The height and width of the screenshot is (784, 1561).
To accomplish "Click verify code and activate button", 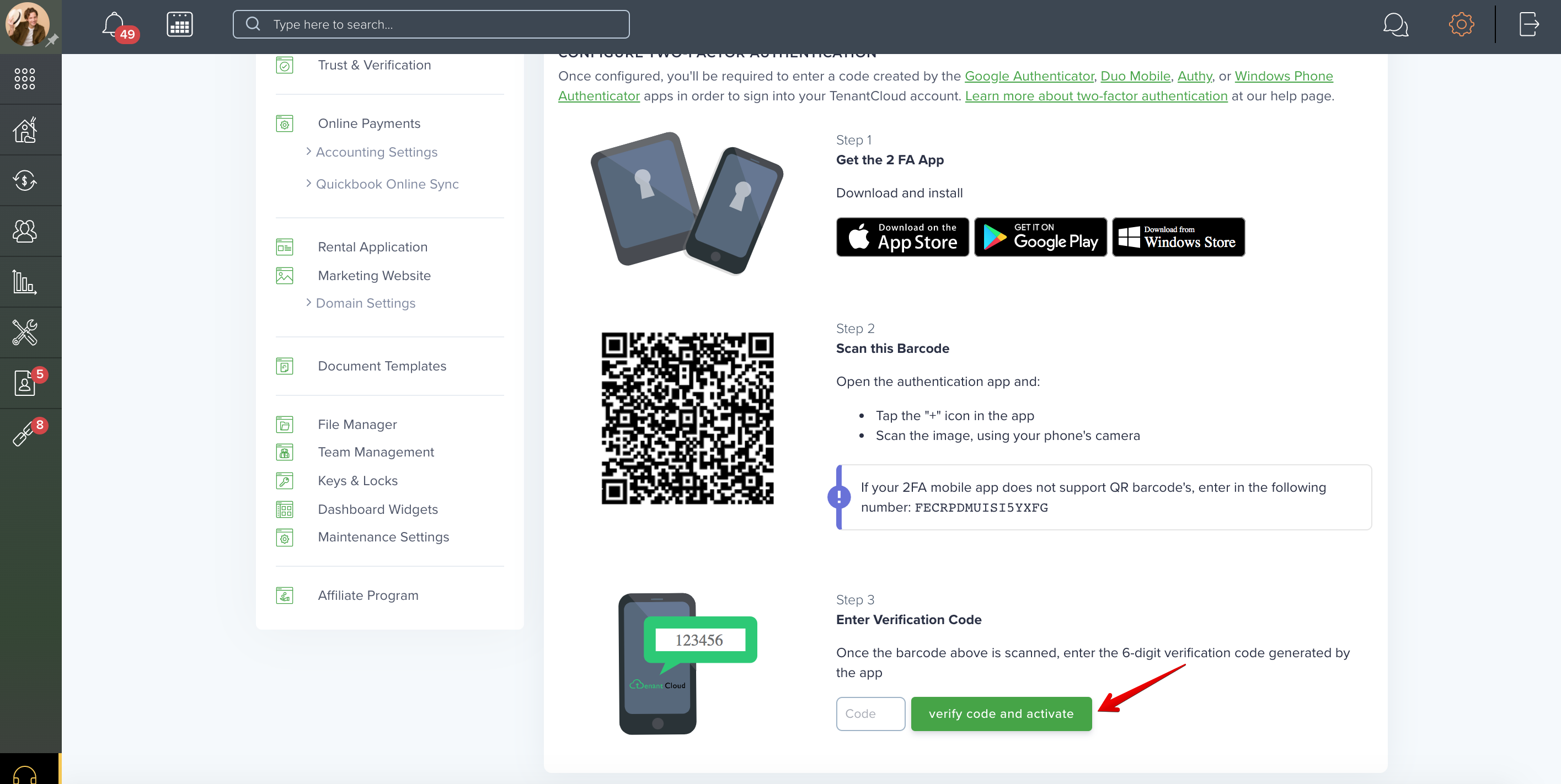I will pyautogui.click(x=1001, y=714).
